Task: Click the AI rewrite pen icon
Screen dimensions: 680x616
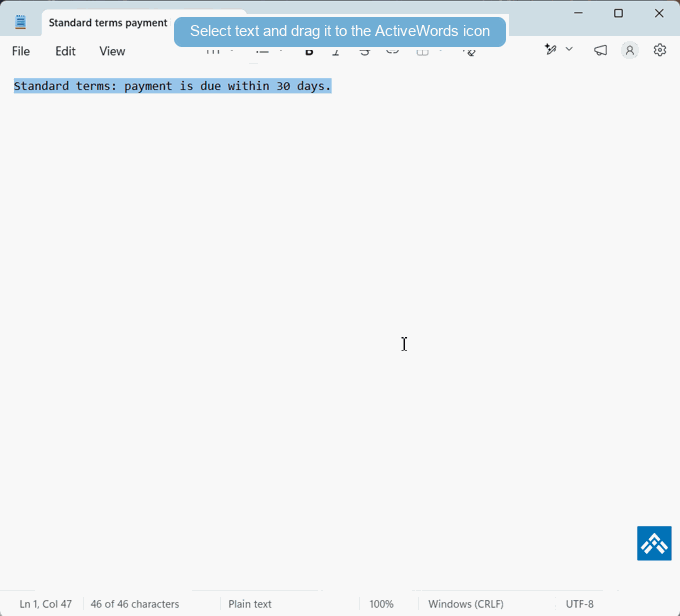Action: click(x=551, y=49)
